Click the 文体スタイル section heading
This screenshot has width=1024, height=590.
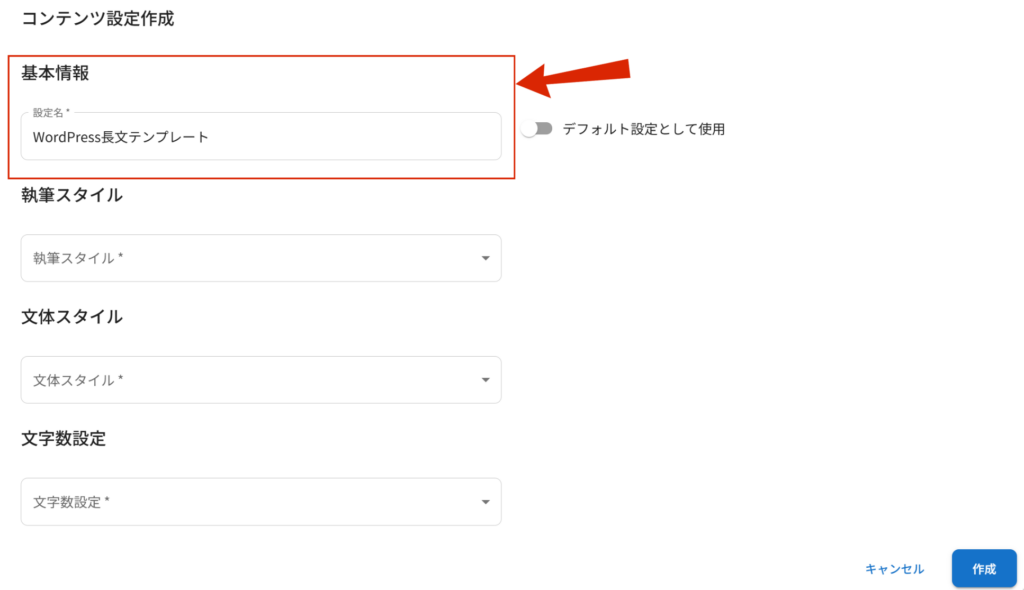point(72,317)
